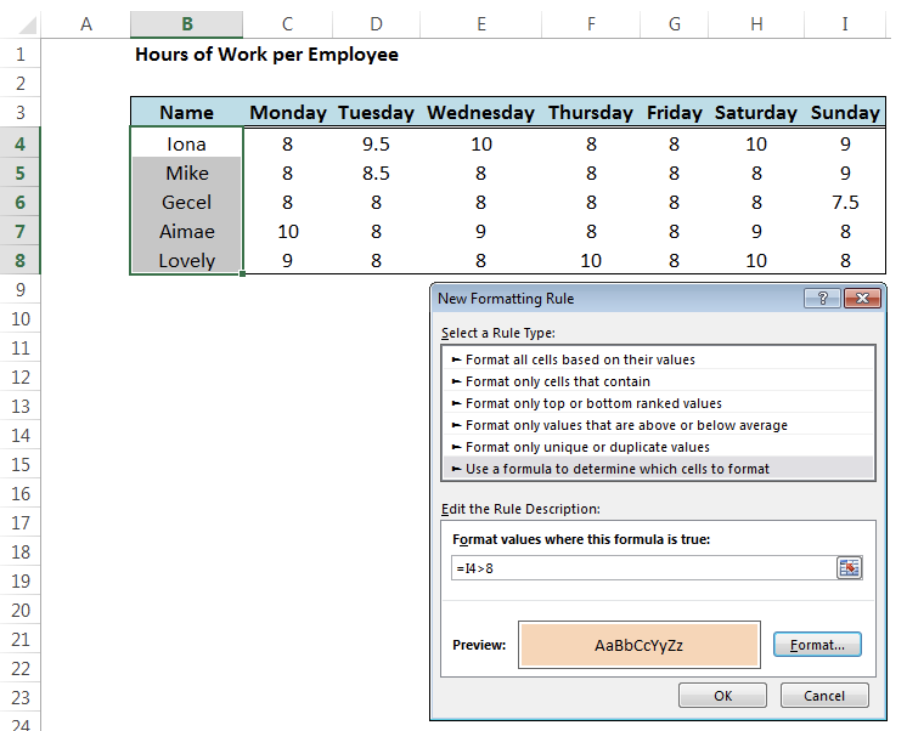Cancel the New Formatting Rule dialog

click(824, 695)
